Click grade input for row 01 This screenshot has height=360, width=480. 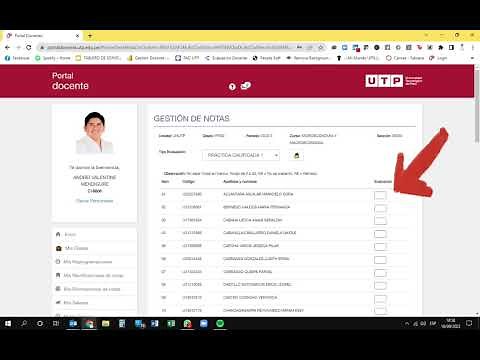[x=380, y=195]
